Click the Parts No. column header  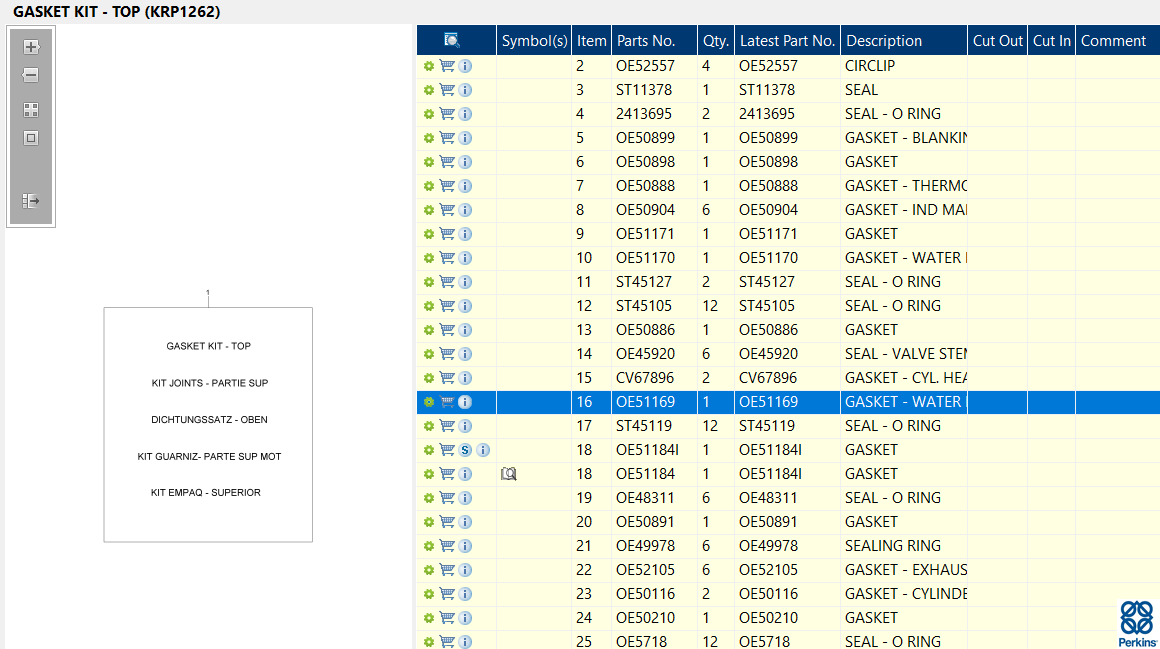pyautogui.click(x=646, y=41)
